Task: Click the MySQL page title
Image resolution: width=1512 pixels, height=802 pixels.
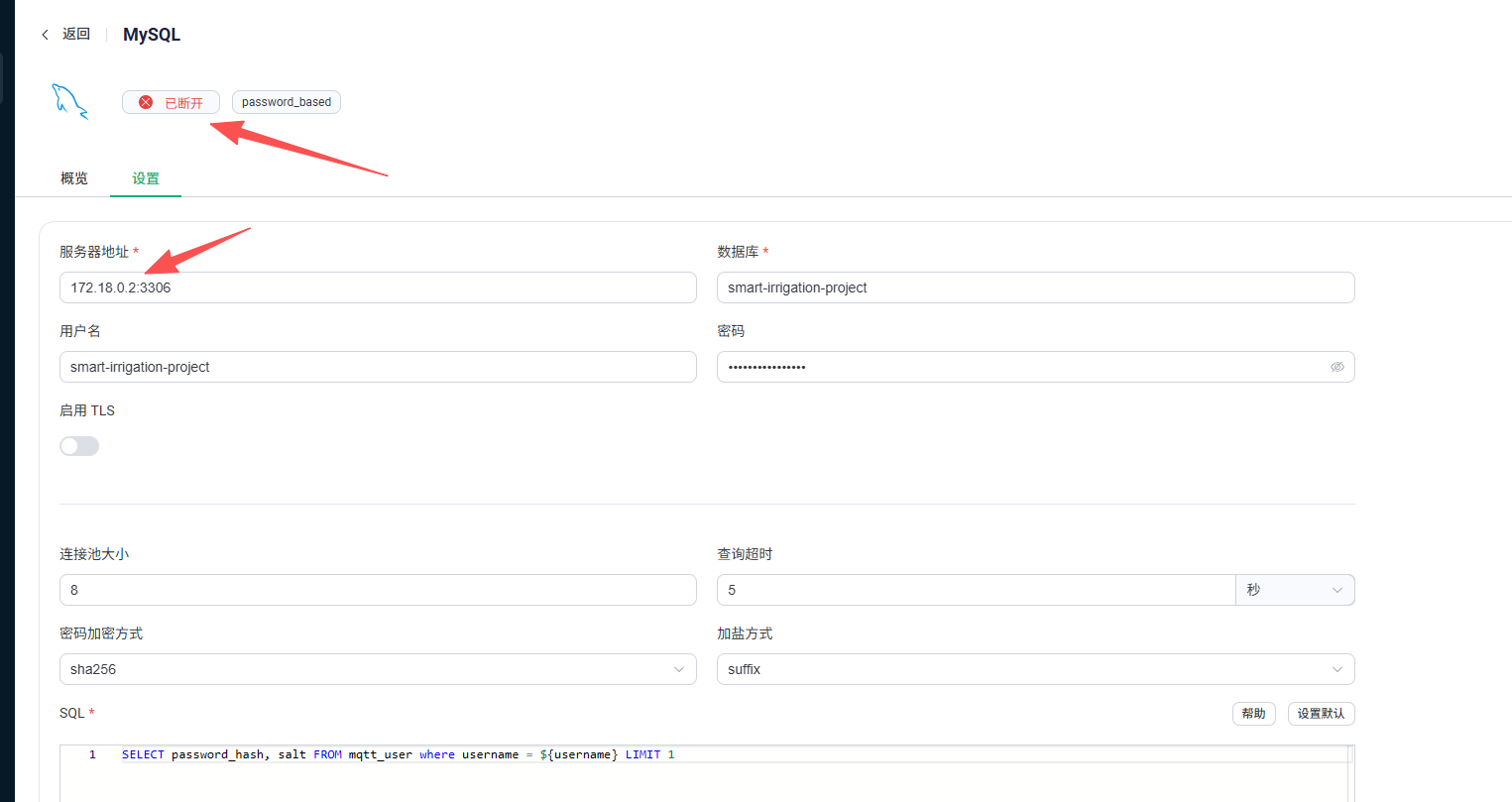Action: [152, 35]
